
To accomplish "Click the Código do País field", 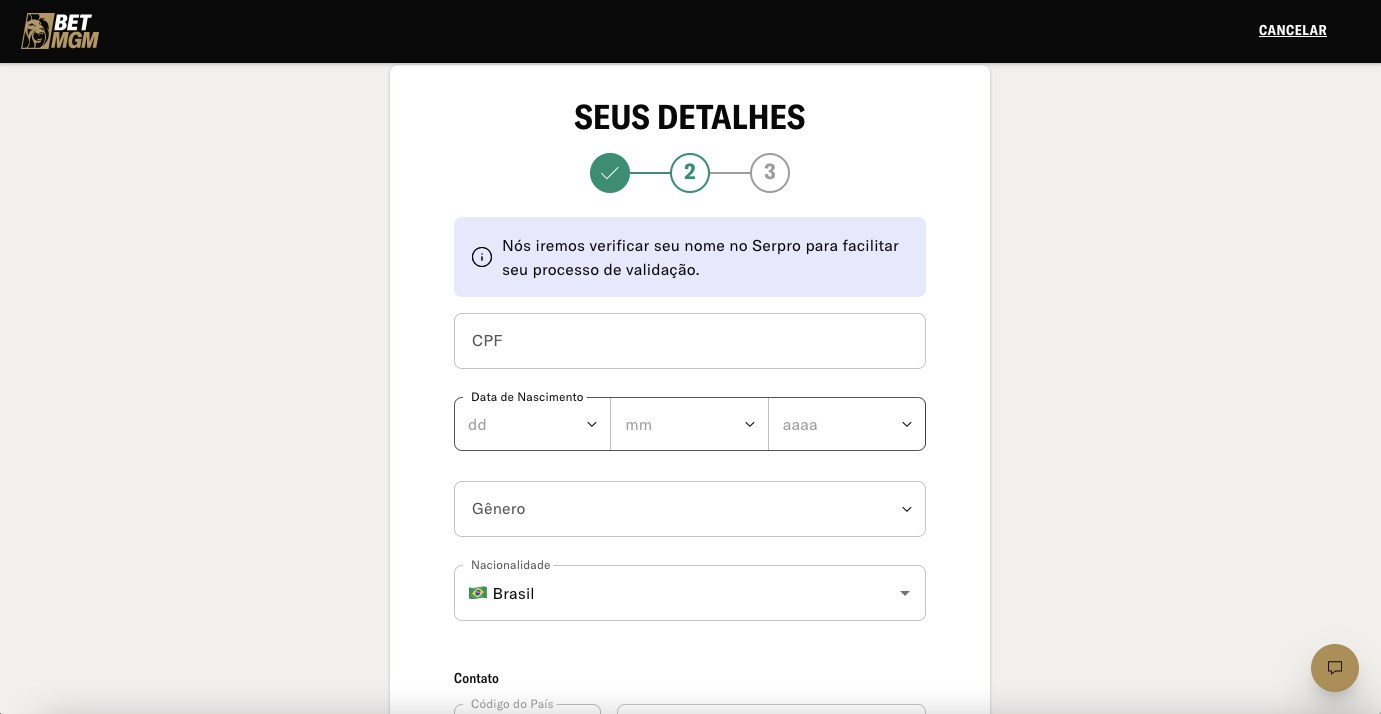I will pos(528,709).
